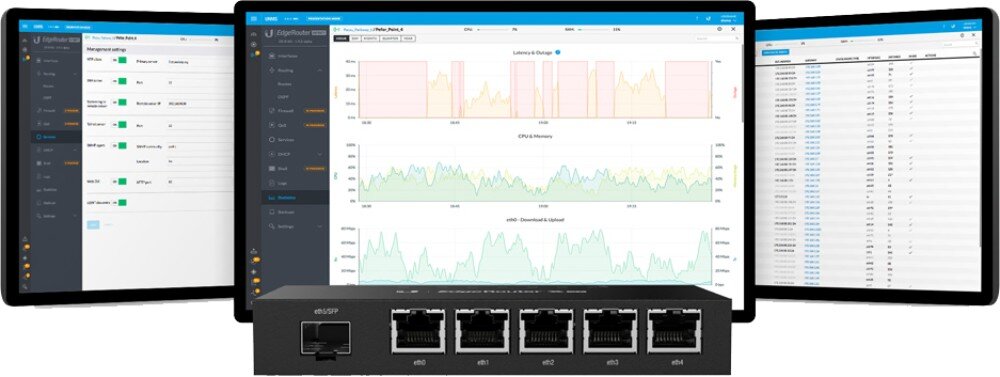The width and height of the screenshot is (1000, 377).
Task: Open the hamburger menu on the center monitor
Action: click(254, 18)
